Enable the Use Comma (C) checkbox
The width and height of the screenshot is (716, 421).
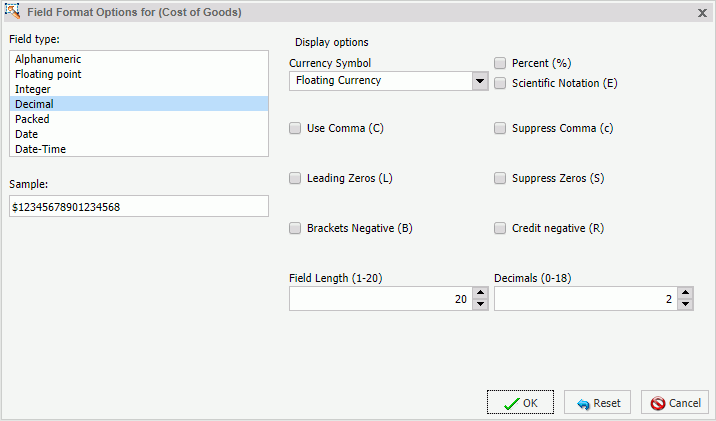(x=295, y=128)
